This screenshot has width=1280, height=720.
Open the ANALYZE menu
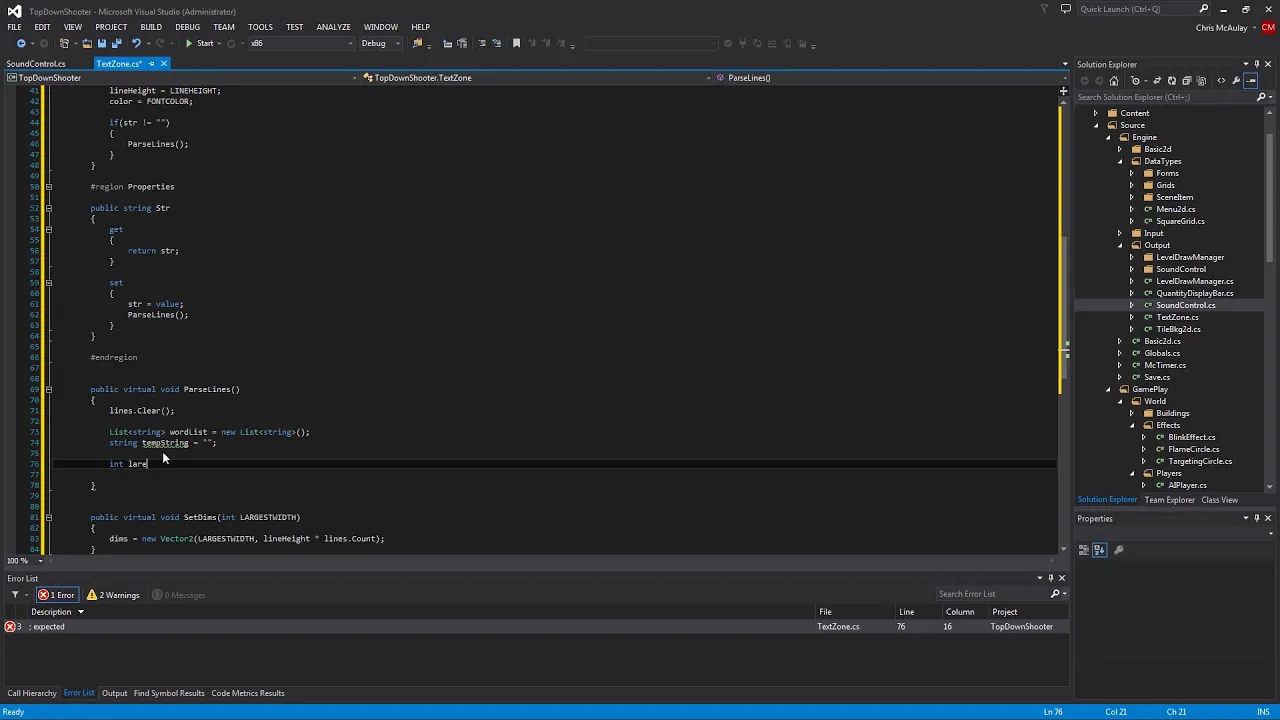[x=333, y=27]
